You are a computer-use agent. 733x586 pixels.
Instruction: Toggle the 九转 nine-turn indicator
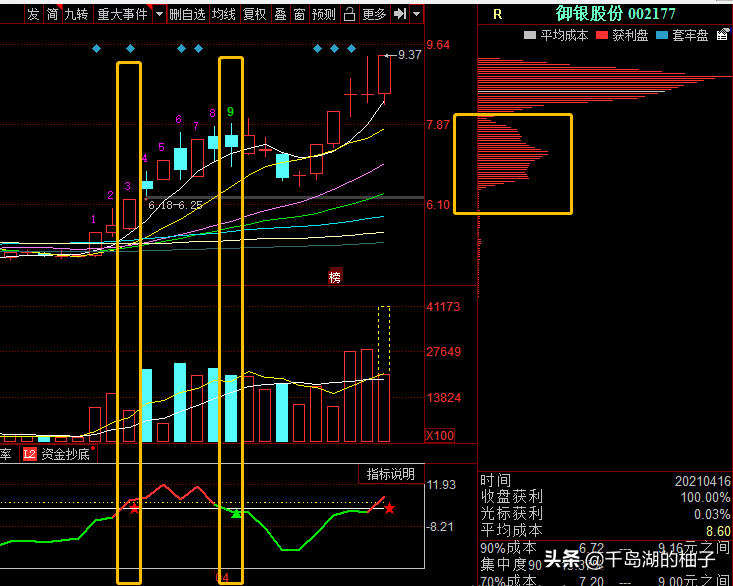[x=77, y=14]
